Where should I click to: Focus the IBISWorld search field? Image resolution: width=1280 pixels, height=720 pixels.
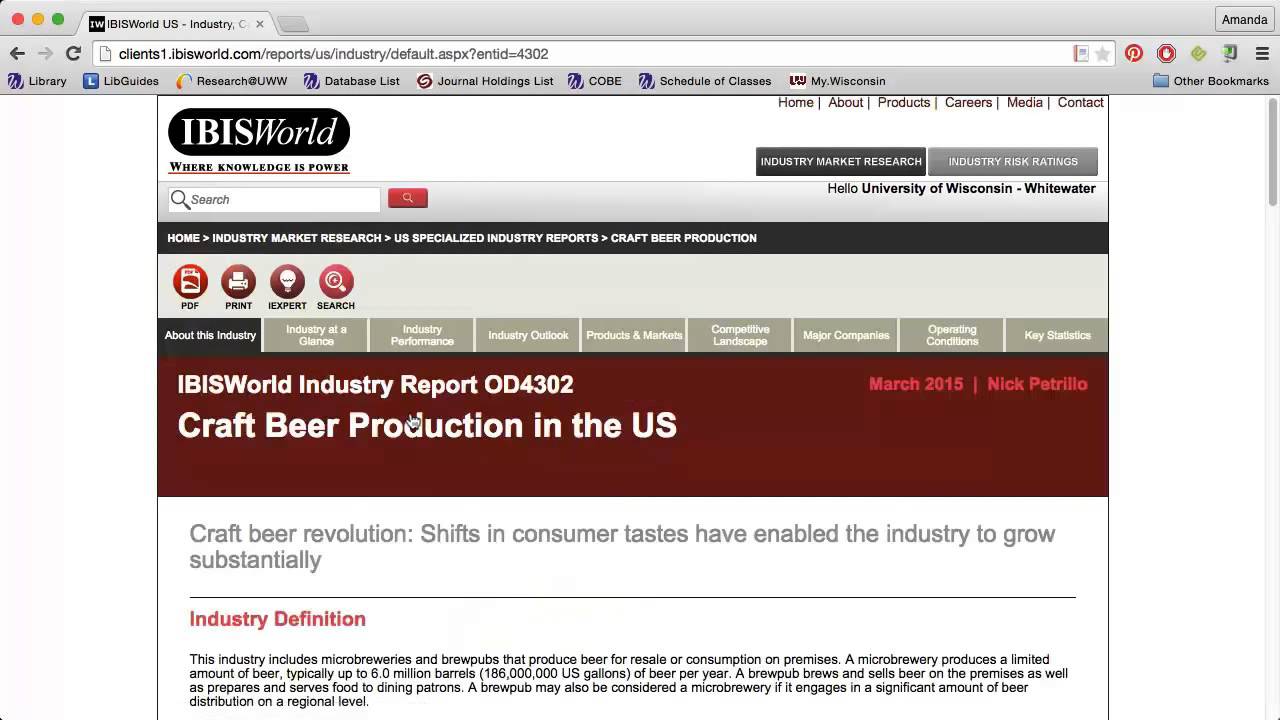(275, 199)
